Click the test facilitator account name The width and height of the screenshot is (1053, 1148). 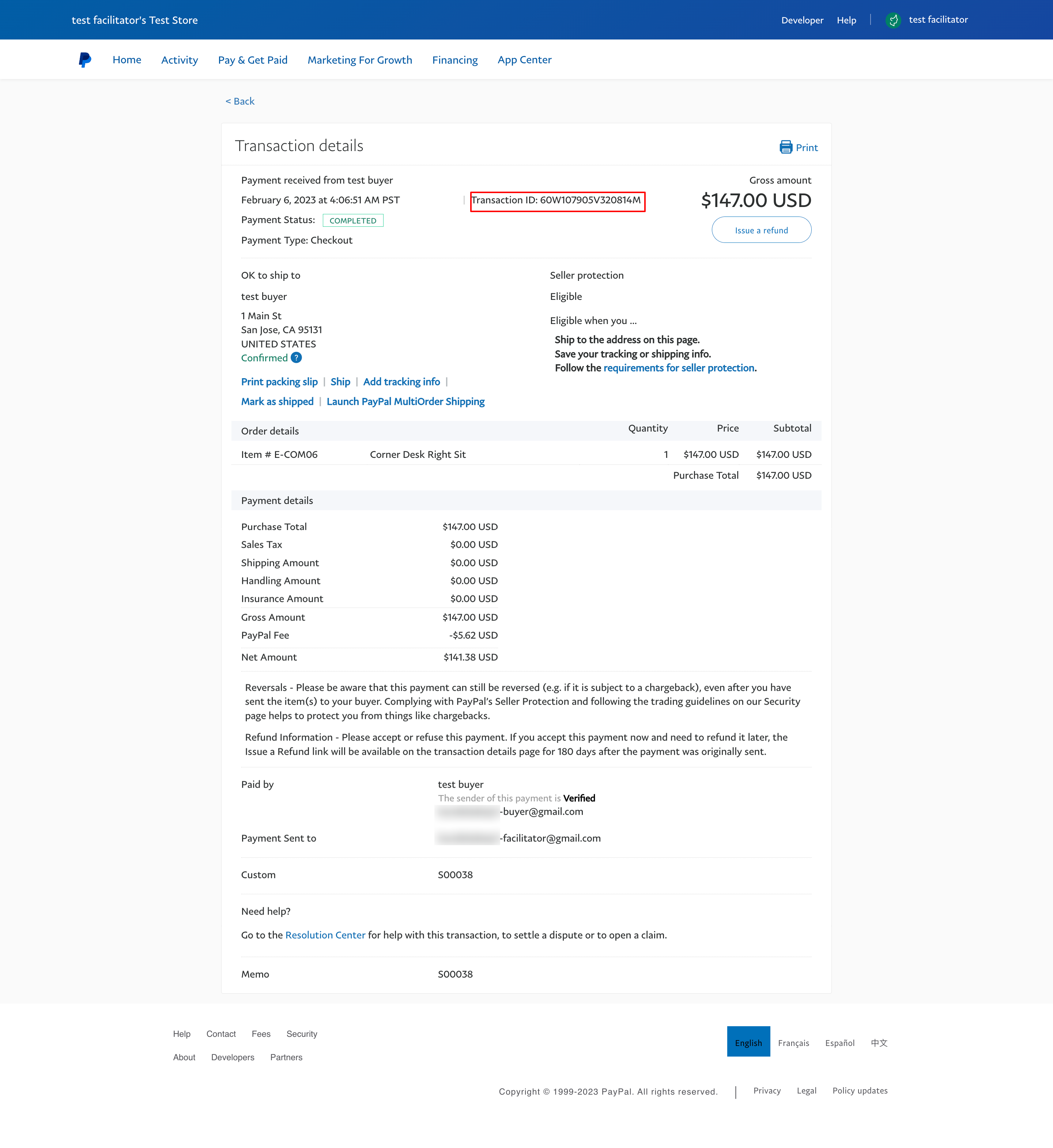click(x=938, y=19)
